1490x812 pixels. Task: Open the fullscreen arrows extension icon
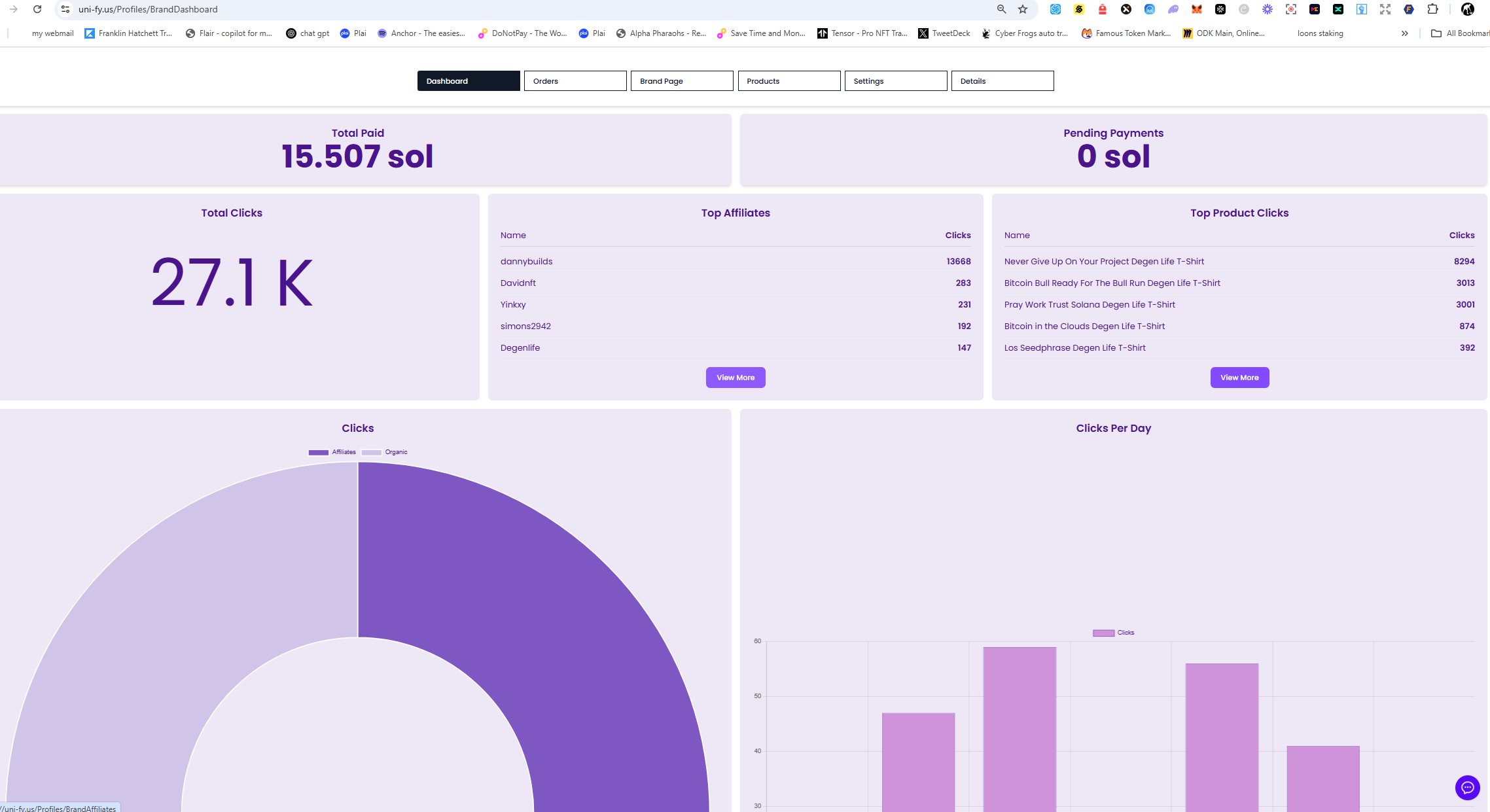tap(1385, 9)
